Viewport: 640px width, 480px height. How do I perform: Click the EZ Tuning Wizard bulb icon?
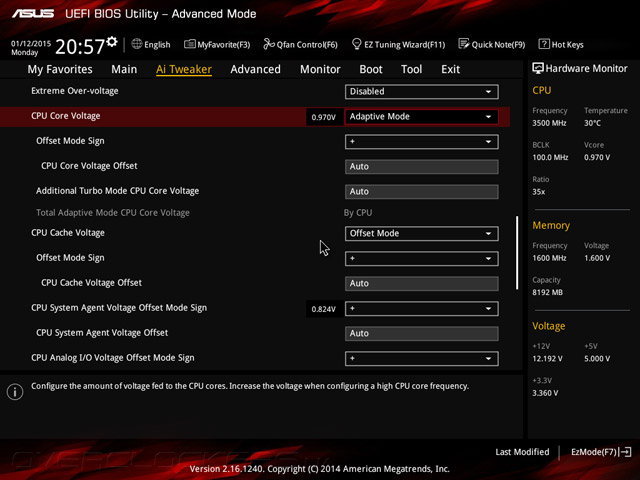(x=356, y=44)
